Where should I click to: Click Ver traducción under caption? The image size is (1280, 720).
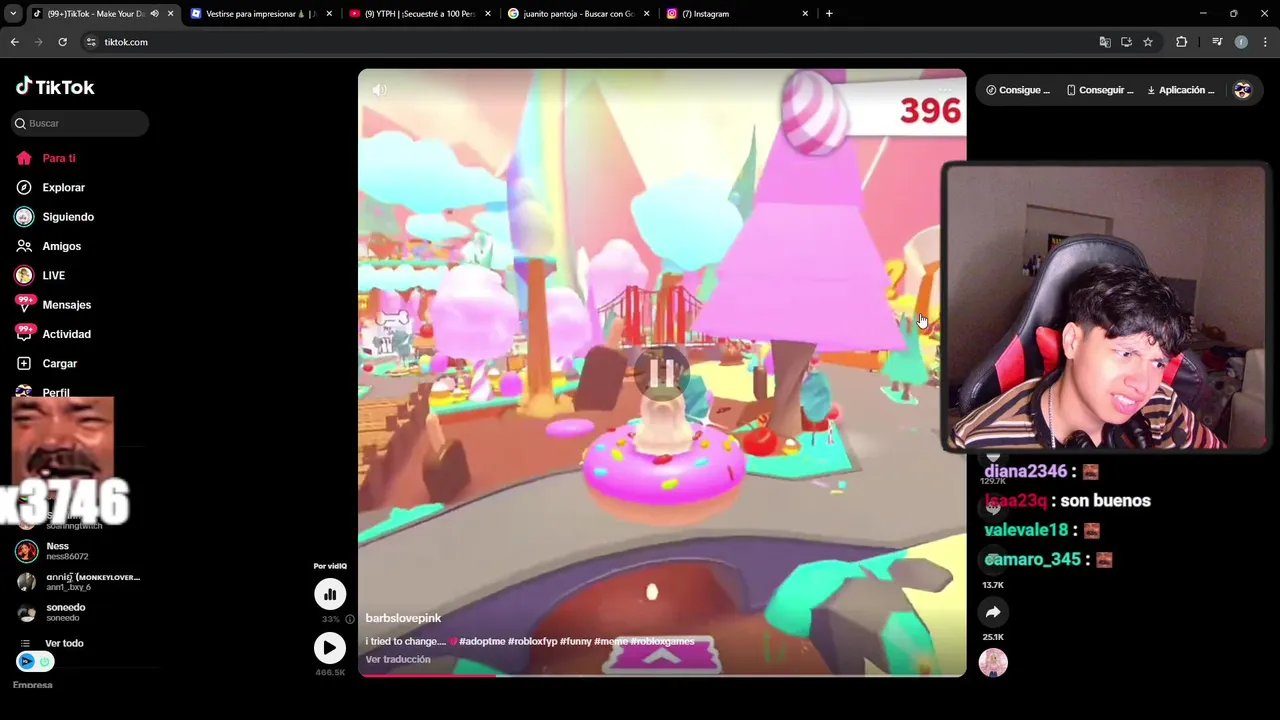click(x=398, y=659)
